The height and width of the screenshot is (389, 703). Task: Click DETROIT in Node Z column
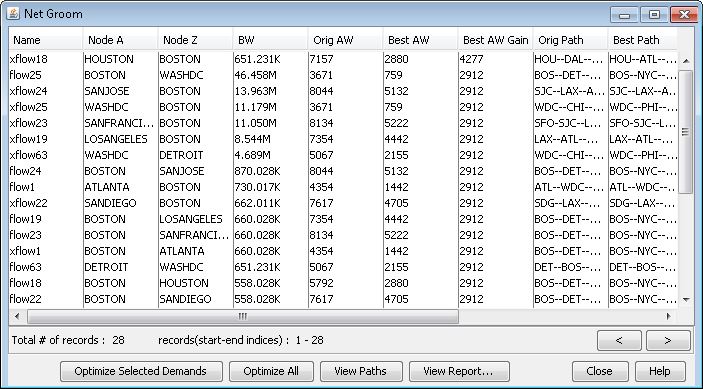181,156
